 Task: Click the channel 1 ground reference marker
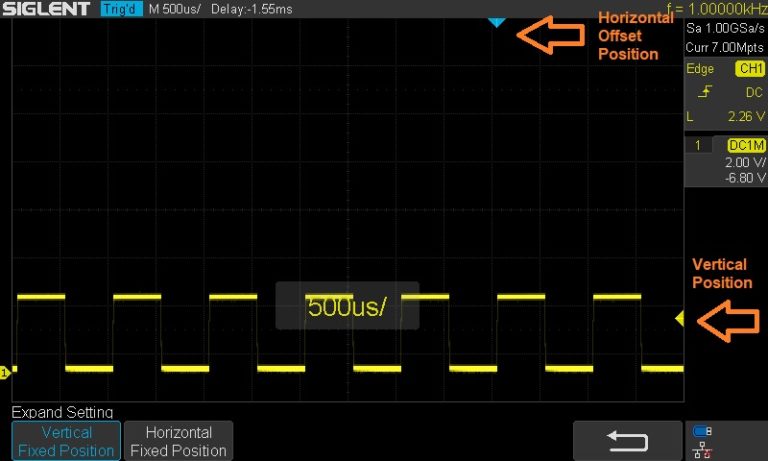[5, 373]
